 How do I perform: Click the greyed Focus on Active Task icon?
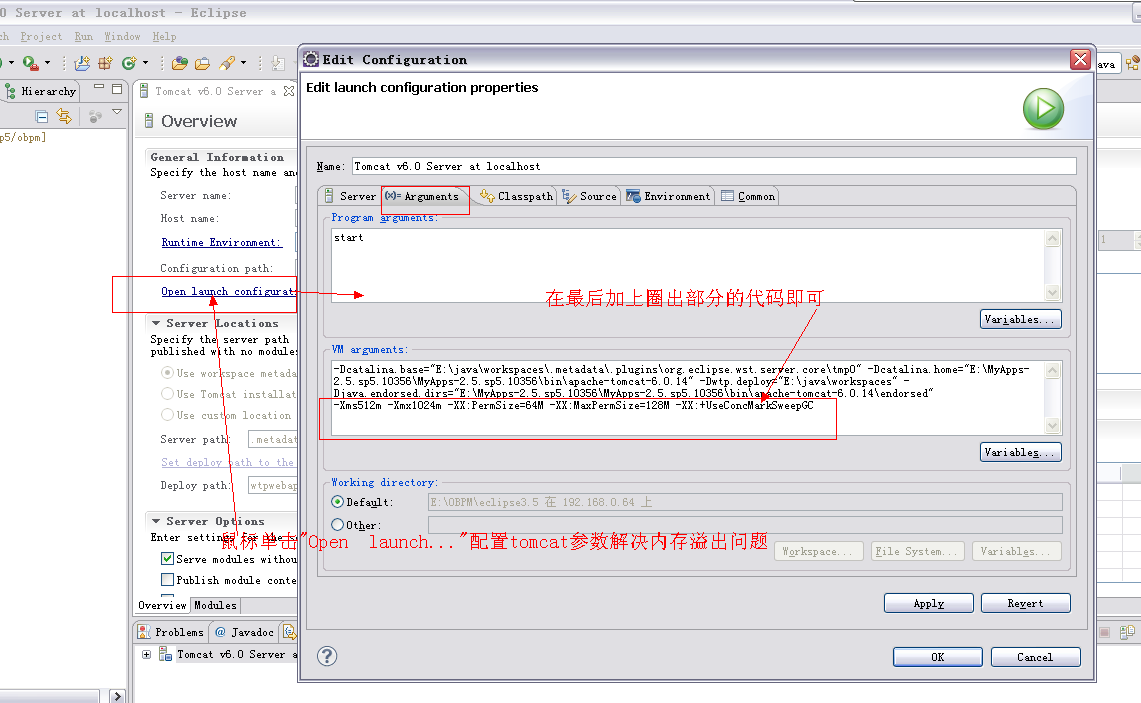click(x=95, y=116)
